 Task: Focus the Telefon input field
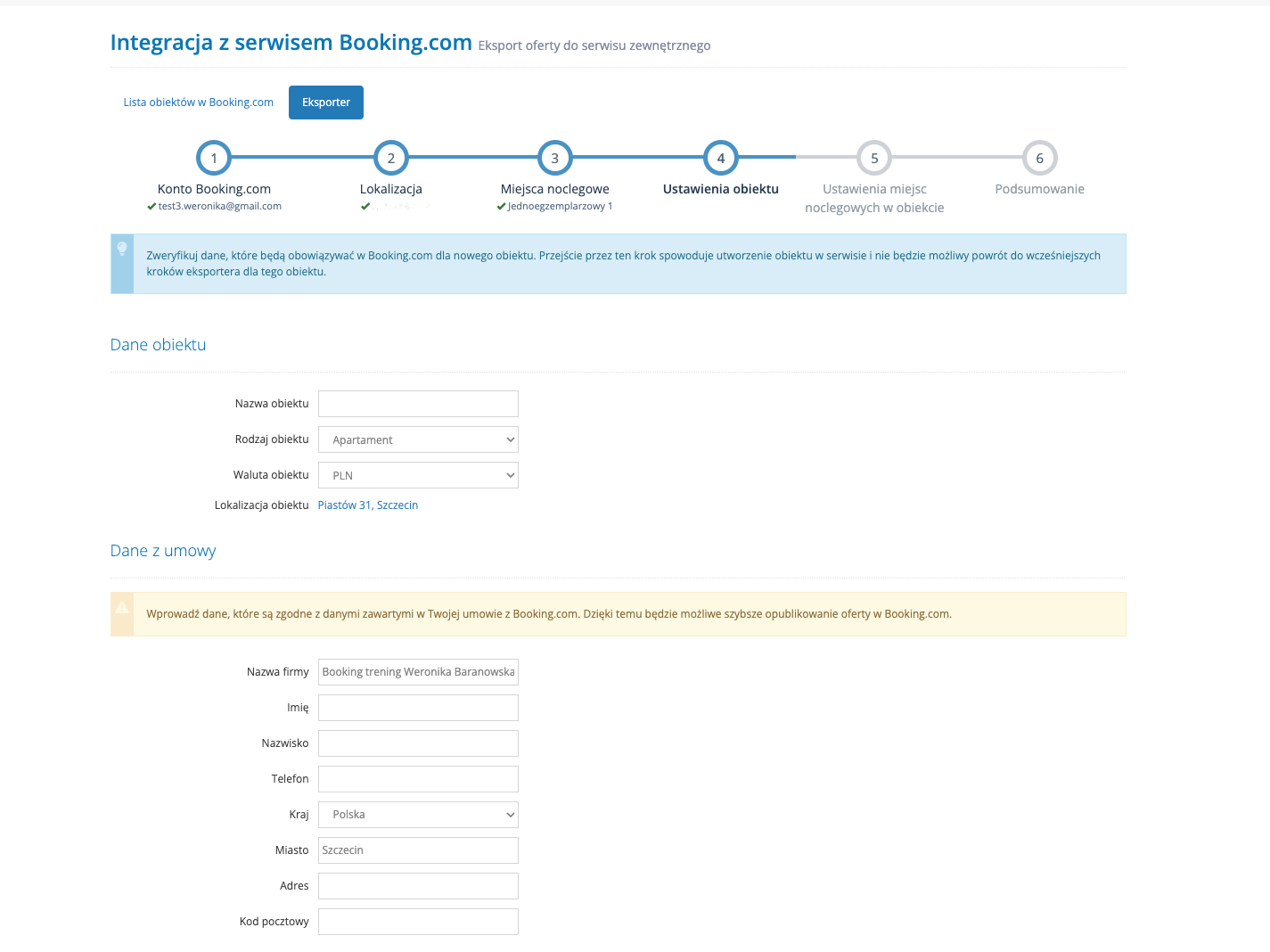coord(418,779)
